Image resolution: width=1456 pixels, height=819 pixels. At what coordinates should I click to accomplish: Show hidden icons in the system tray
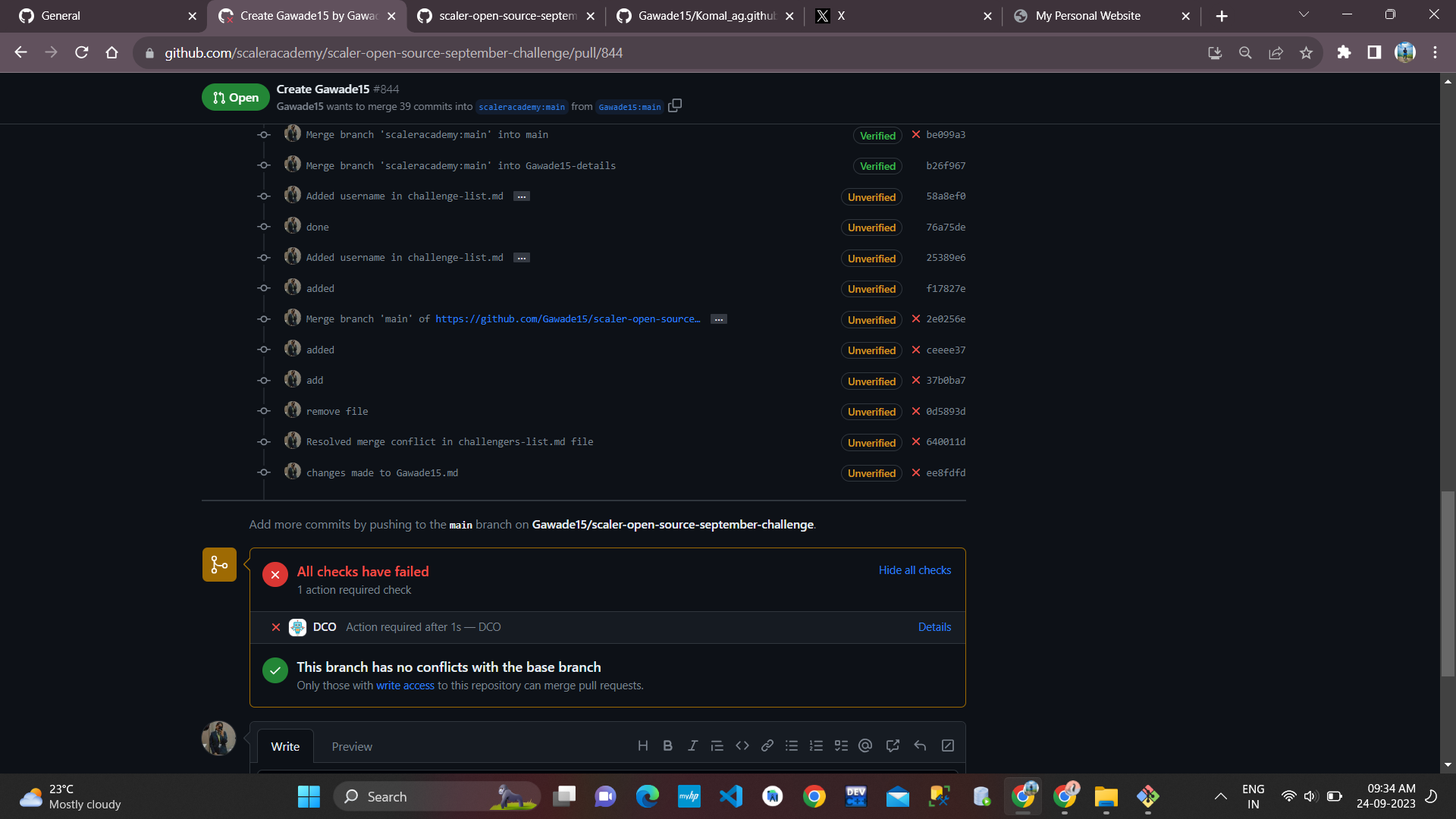click(x=1220, y=796)
